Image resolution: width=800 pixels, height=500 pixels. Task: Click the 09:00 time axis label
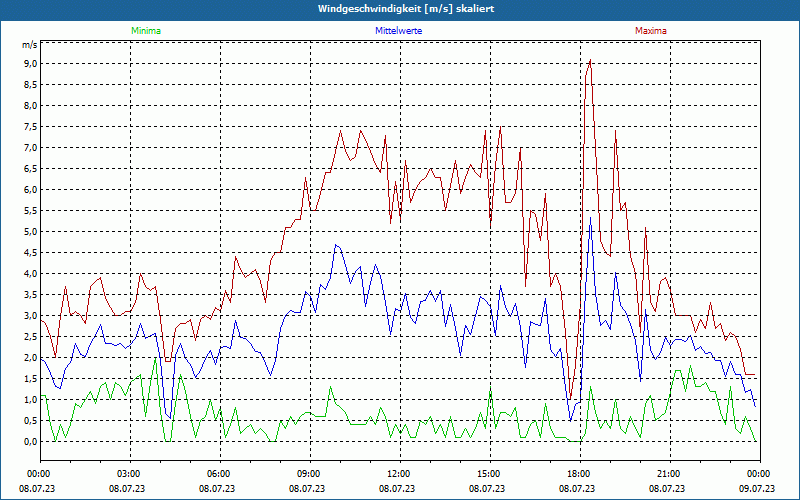(310, 474)
